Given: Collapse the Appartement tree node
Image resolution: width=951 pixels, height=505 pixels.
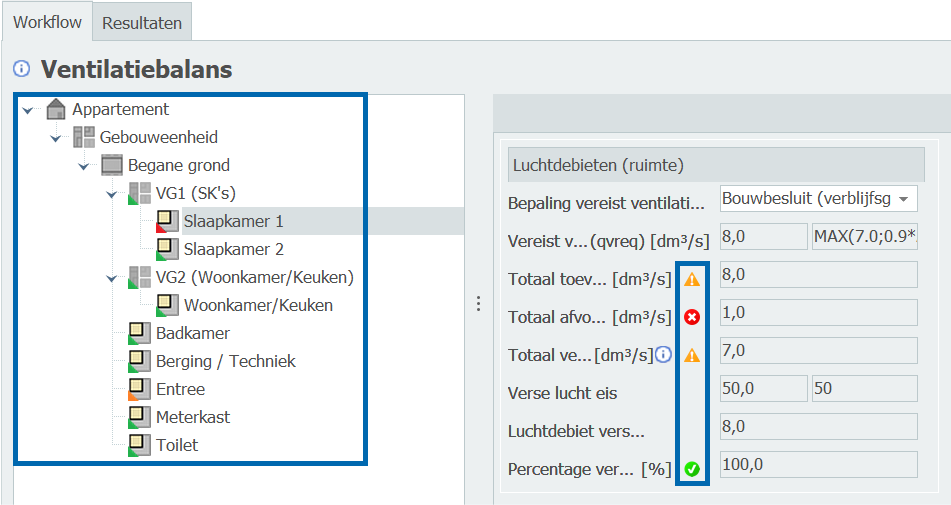Looking at the screenshot, I should (x=27, y=110).
